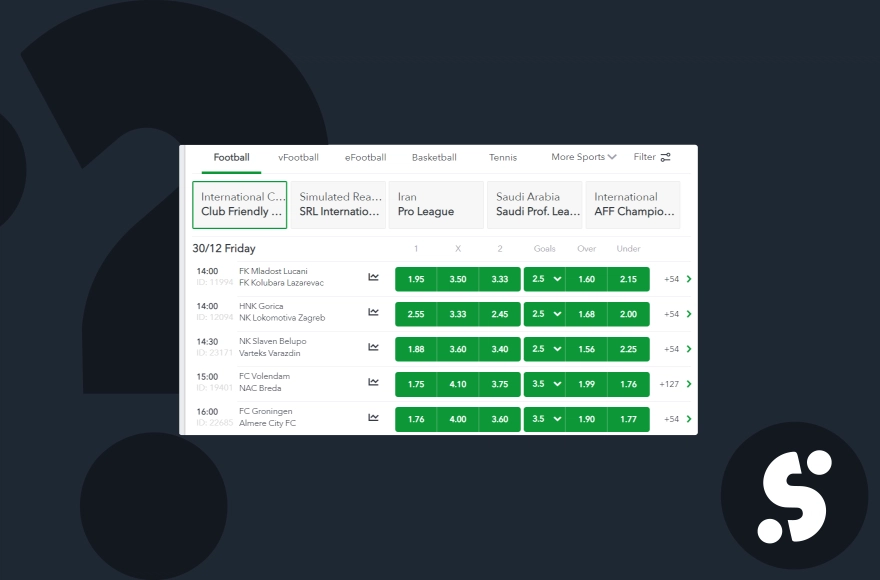Screen dimensions: 880x580
Task: Open stats chart for FC Groningen match
Action: [373, 417]
